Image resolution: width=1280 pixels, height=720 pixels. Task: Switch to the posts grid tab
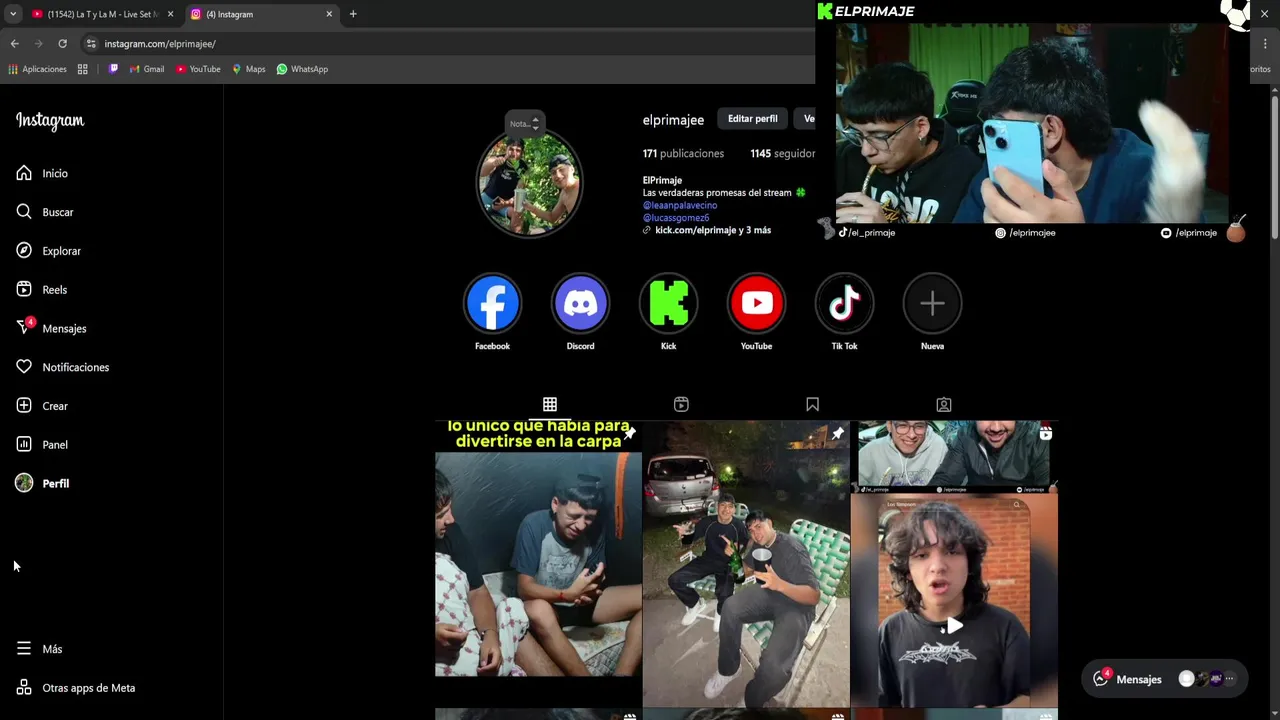pos(550,404)
